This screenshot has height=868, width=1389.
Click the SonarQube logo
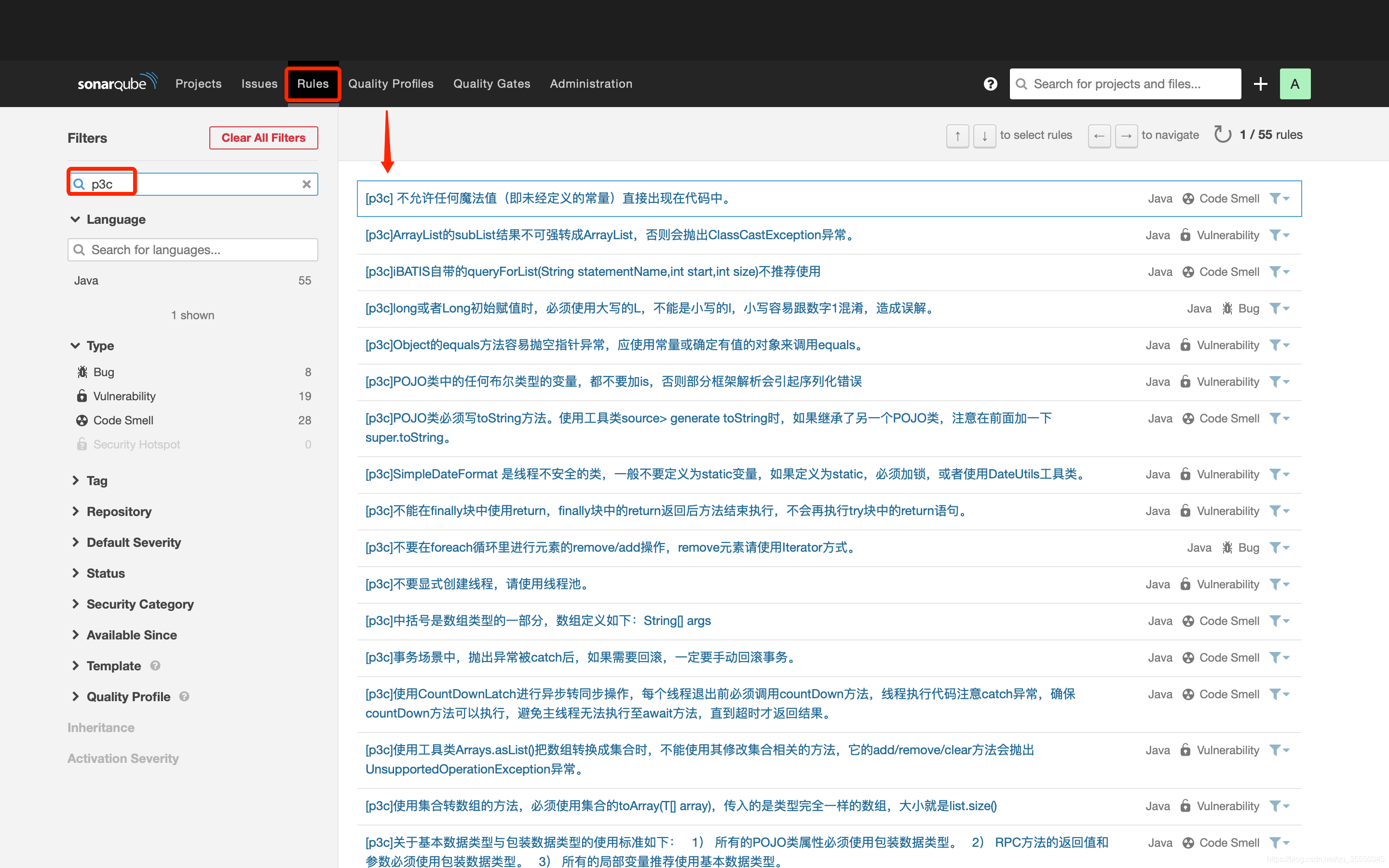click(117, 83)
